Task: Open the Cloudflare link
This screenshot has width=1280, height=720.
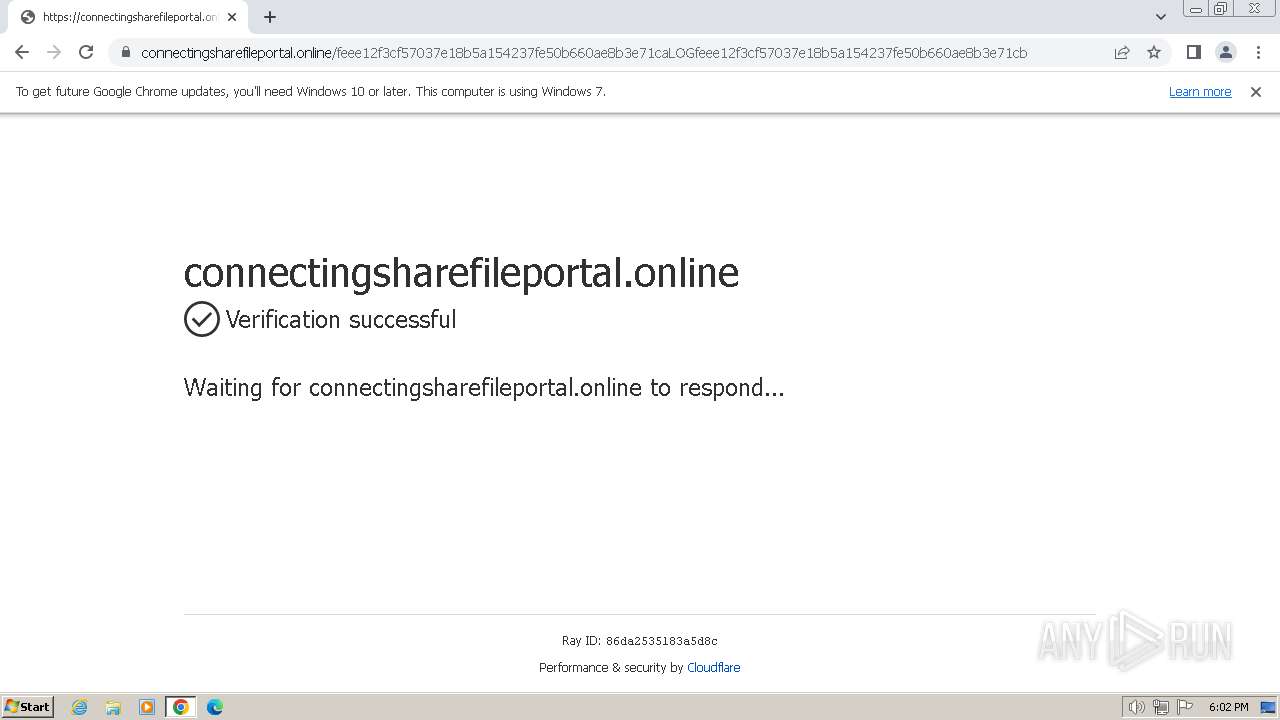Action: (x=714, y=667)
